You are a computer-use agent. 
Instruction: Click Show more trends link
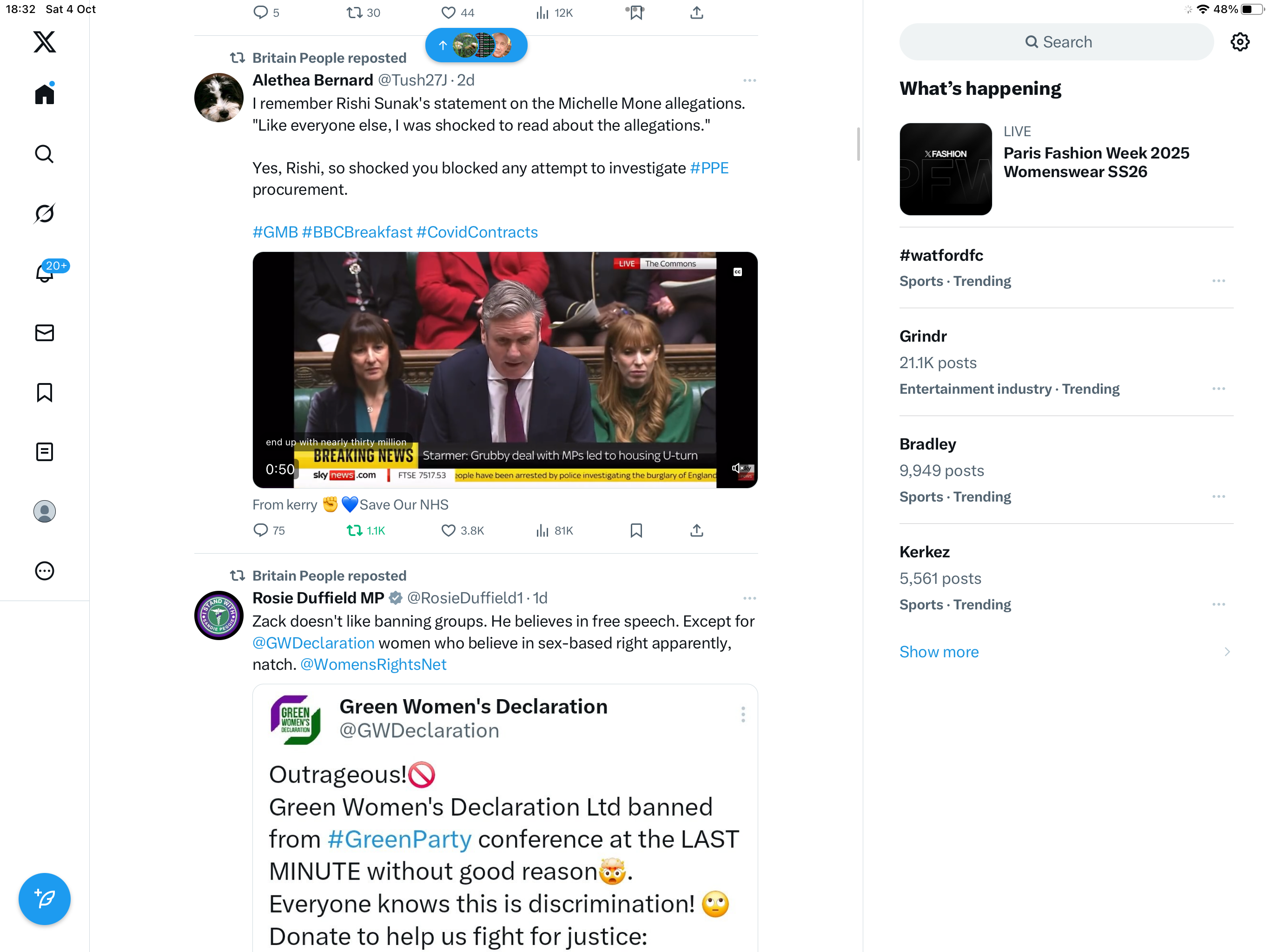tap(939, 652)
